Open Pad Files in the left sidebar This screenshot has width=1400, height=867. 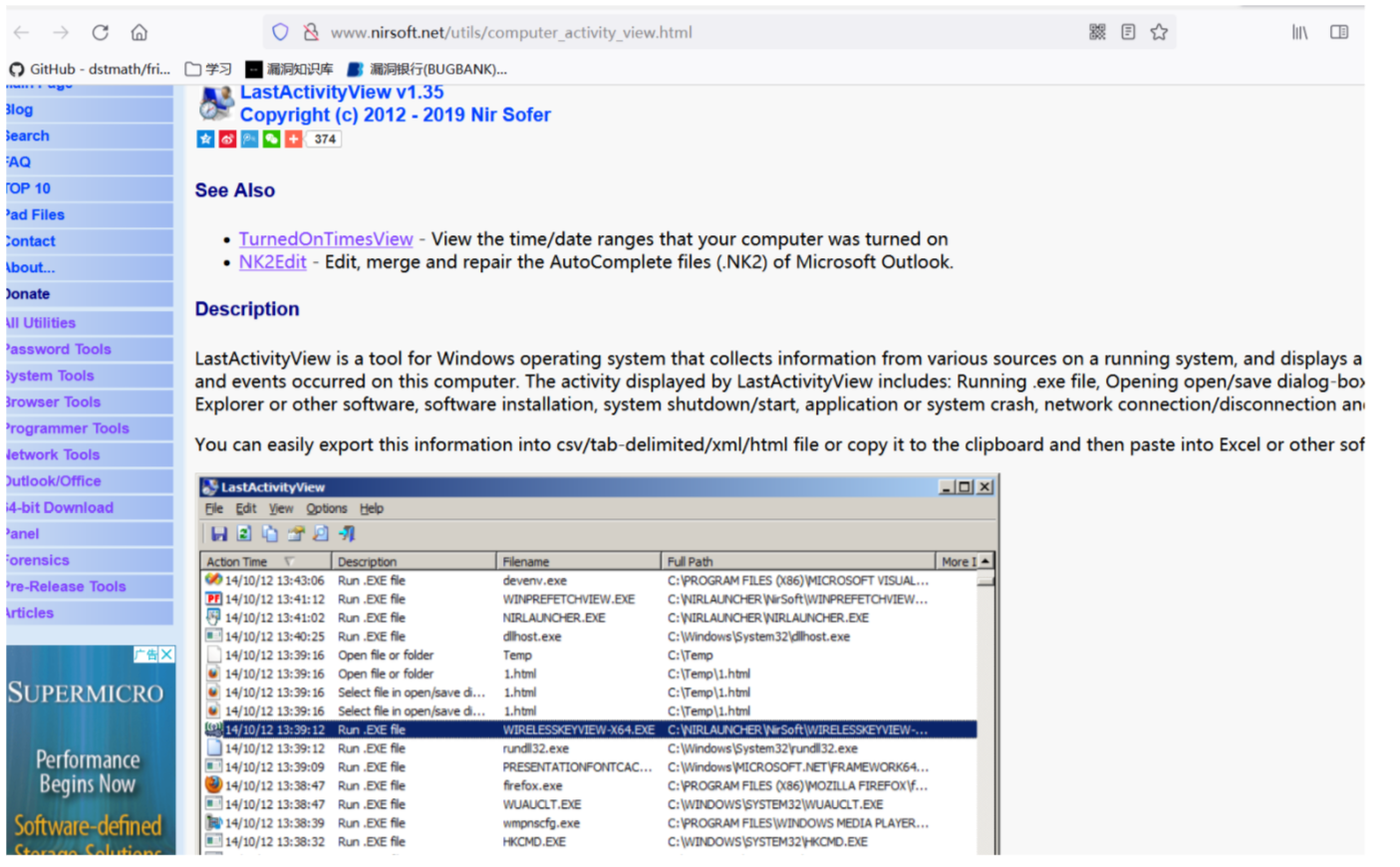89,214
